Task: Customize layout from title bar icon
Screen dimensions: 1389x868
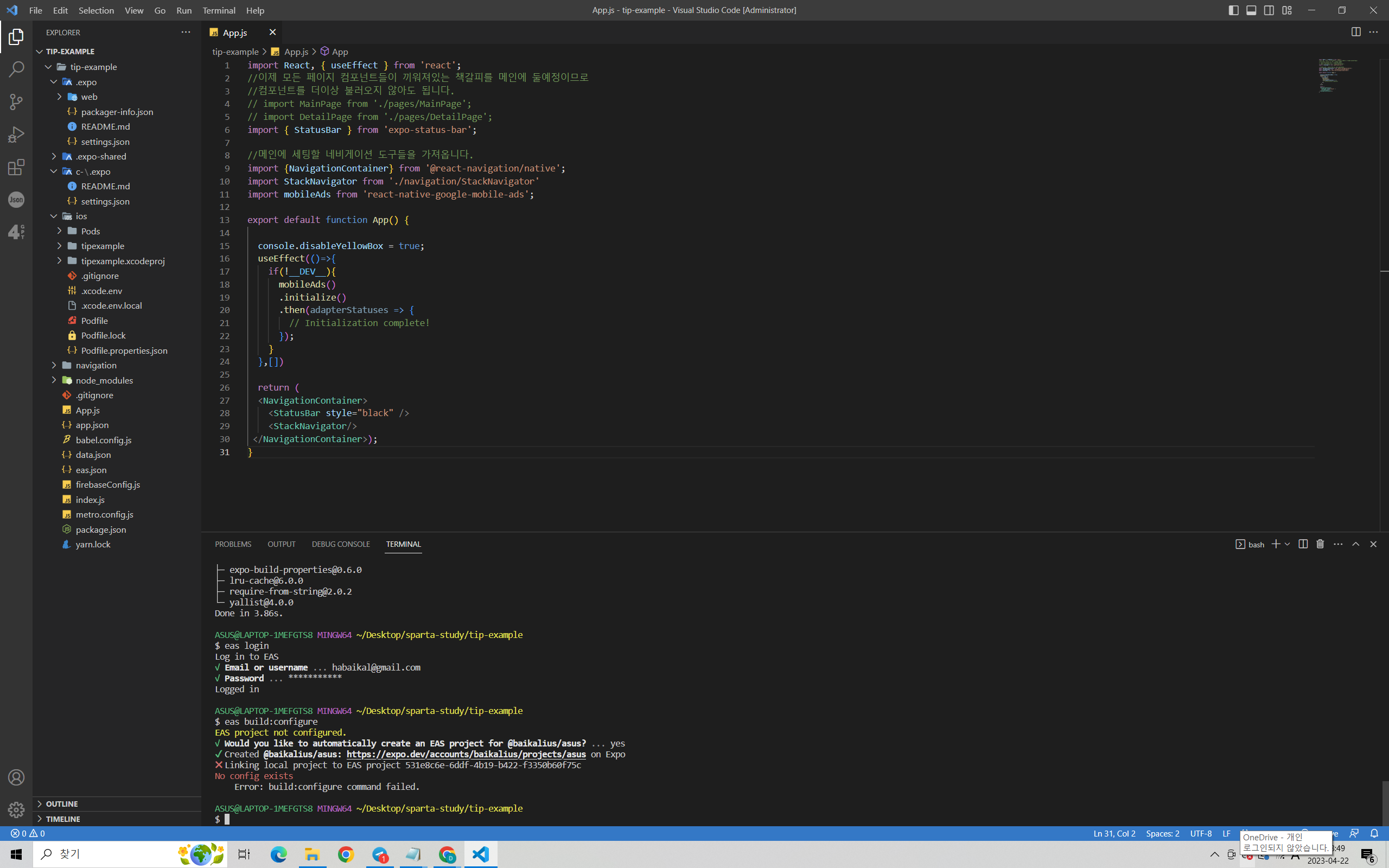Action: tap(1287, 10)
